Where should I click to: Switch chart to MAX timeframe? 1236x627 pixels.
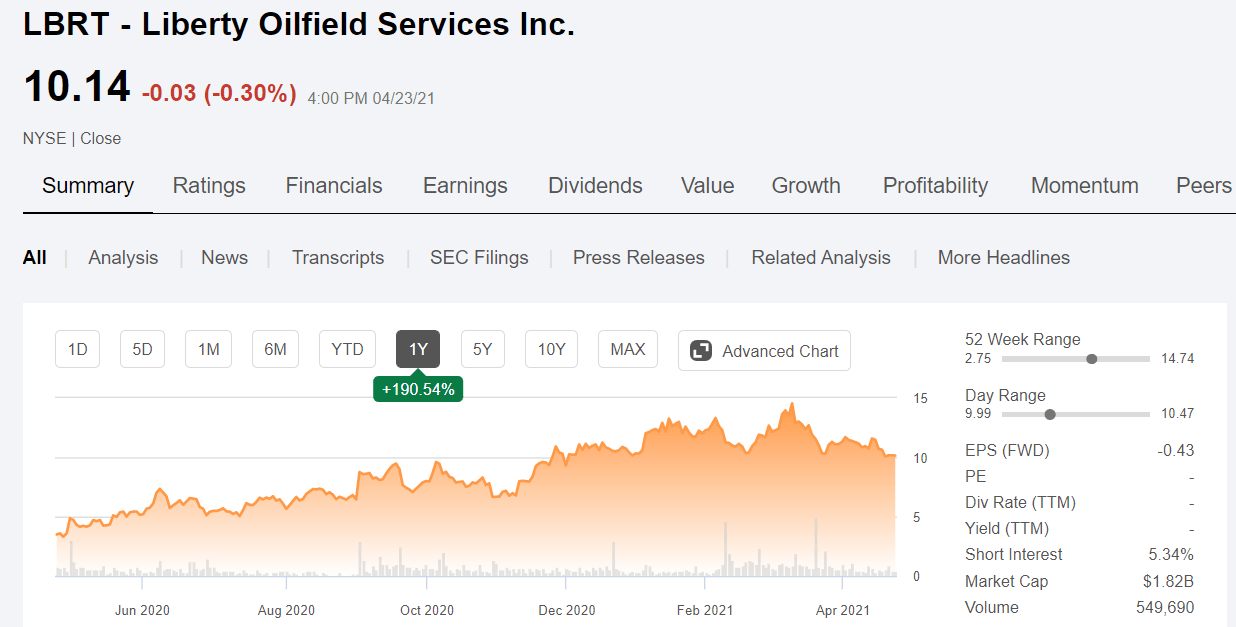[x=628, y=349]
